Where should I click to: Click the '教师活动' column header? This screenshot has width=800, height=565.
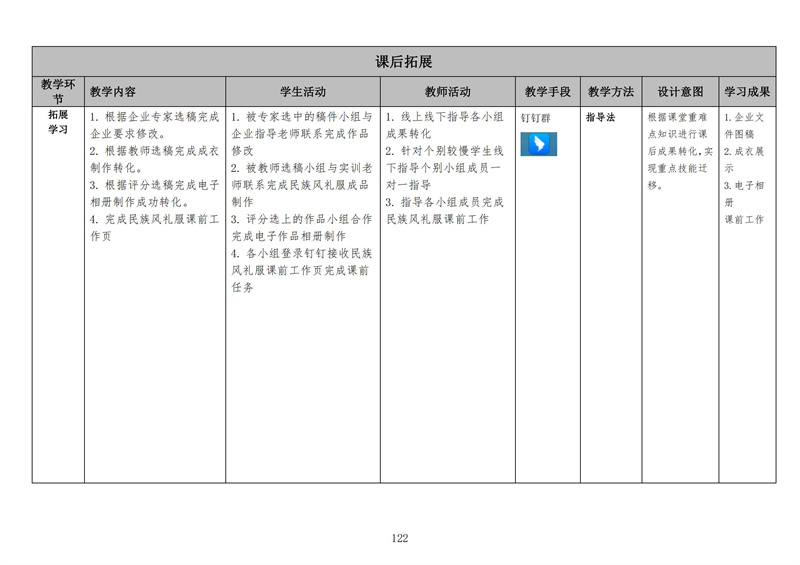pos(447,92)
